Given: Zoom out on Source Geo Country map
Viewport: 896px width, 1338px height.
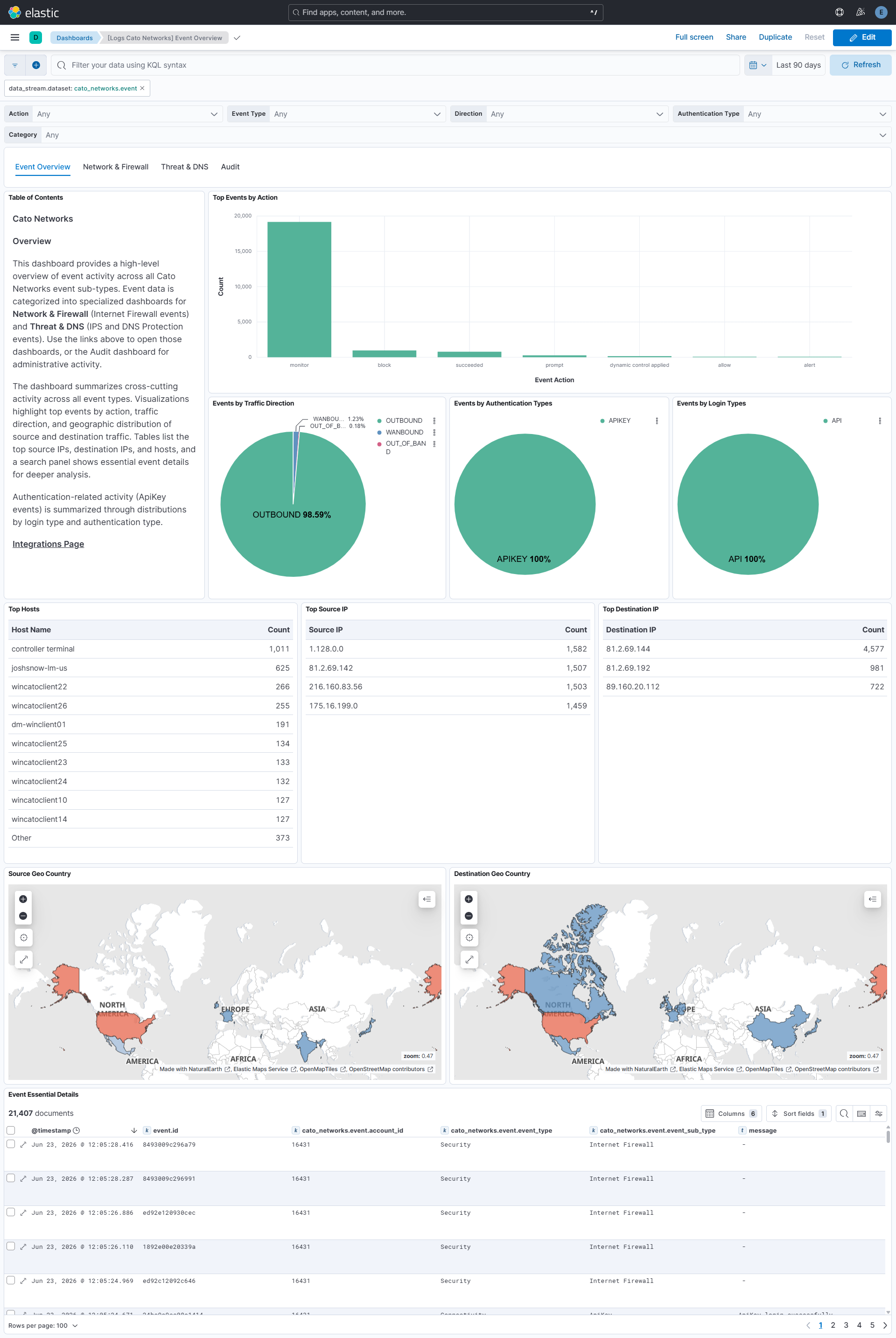Looking at the screenshot, I should click(23, 916).
